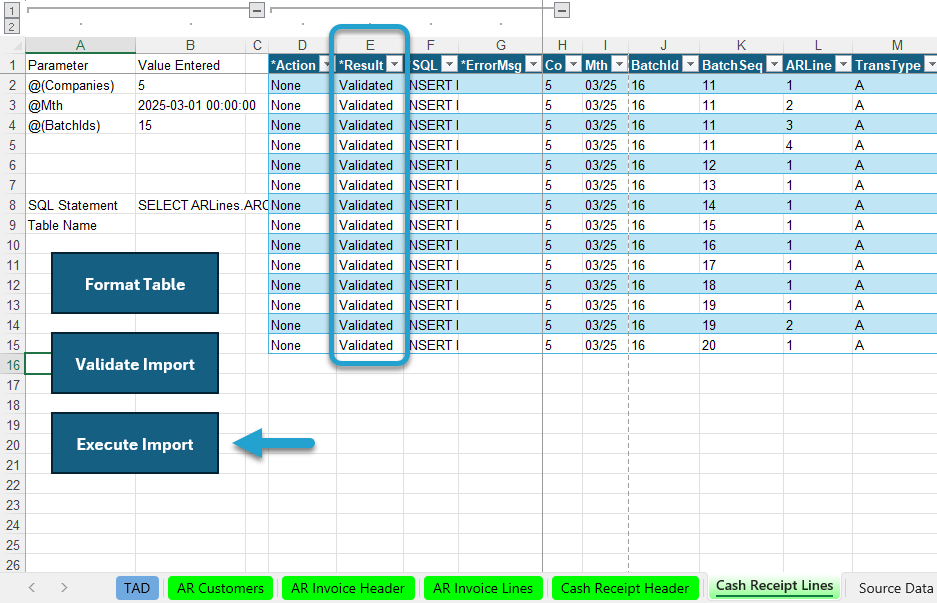This screenshot has width=937, height=603.
Task: Open the SQL column filter dropdown
Action: click(x=449, y=65)
